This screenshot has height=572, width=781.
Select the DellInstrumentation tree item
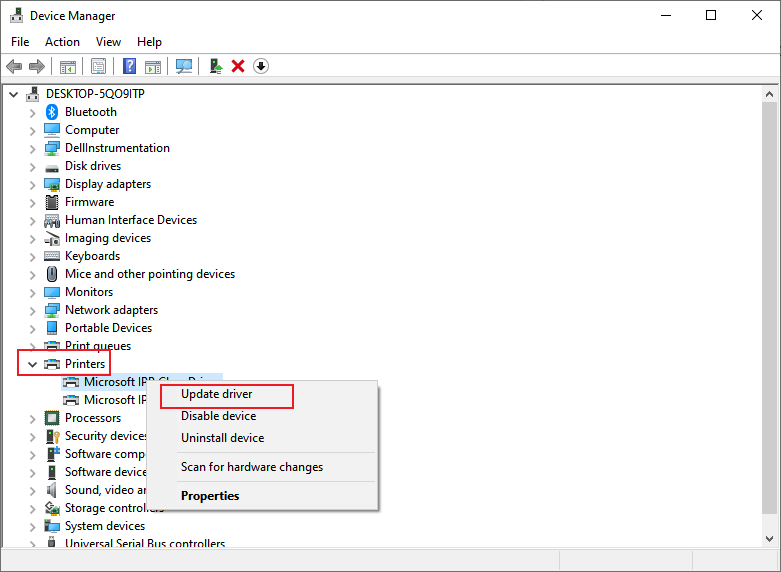[117, 148]
